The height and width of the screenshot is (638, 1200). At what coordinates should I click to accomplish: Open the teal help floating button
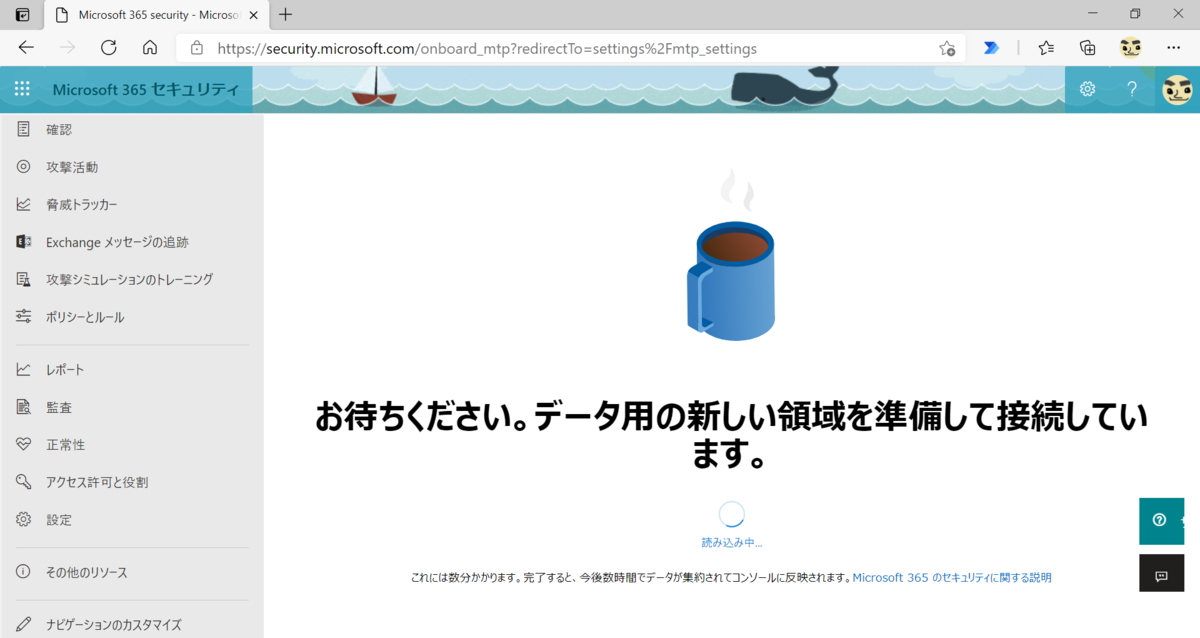click(1162, 520)
